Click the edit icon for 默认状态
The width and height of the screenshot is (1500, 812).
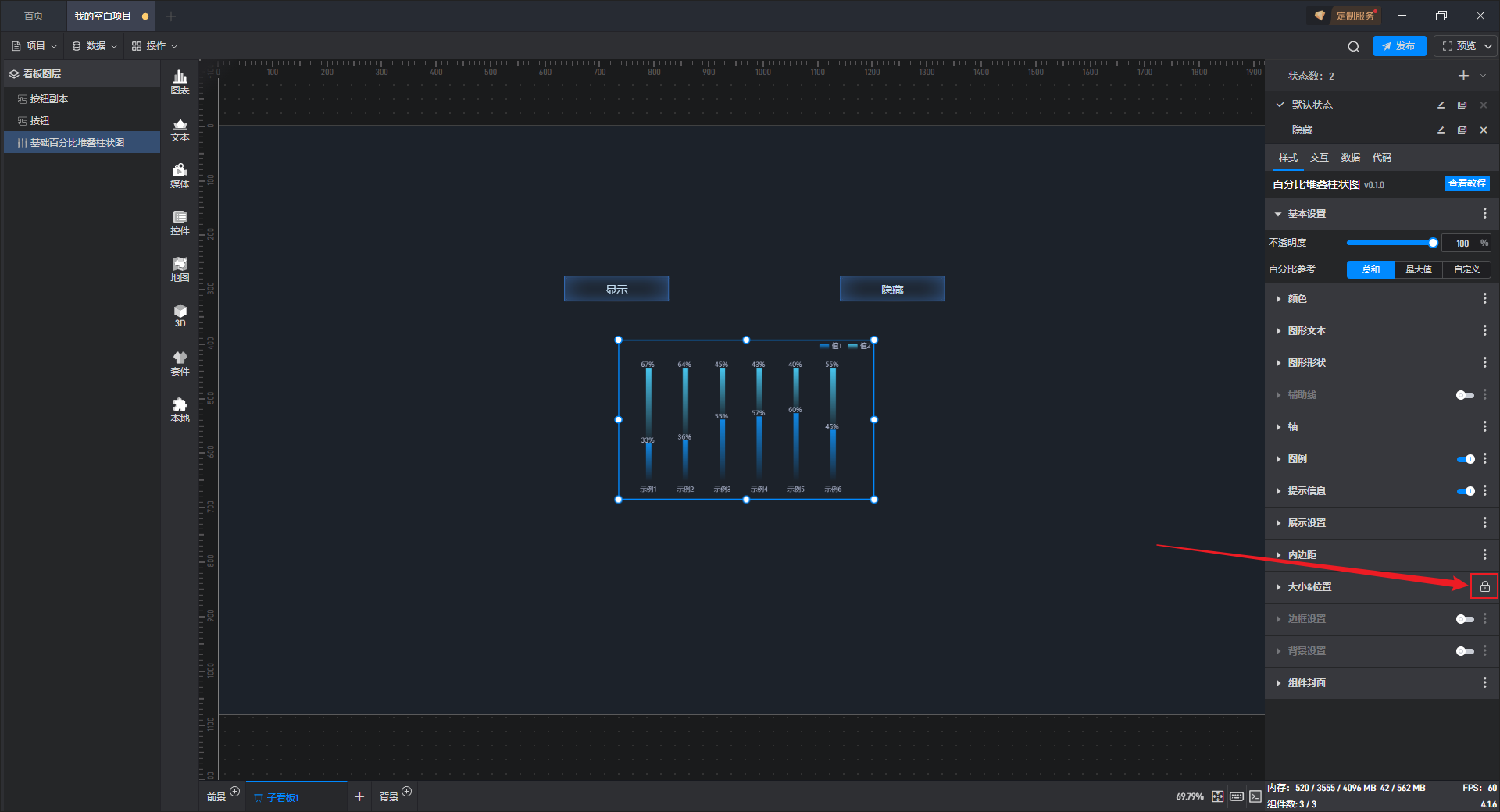tap(1441, 105)
